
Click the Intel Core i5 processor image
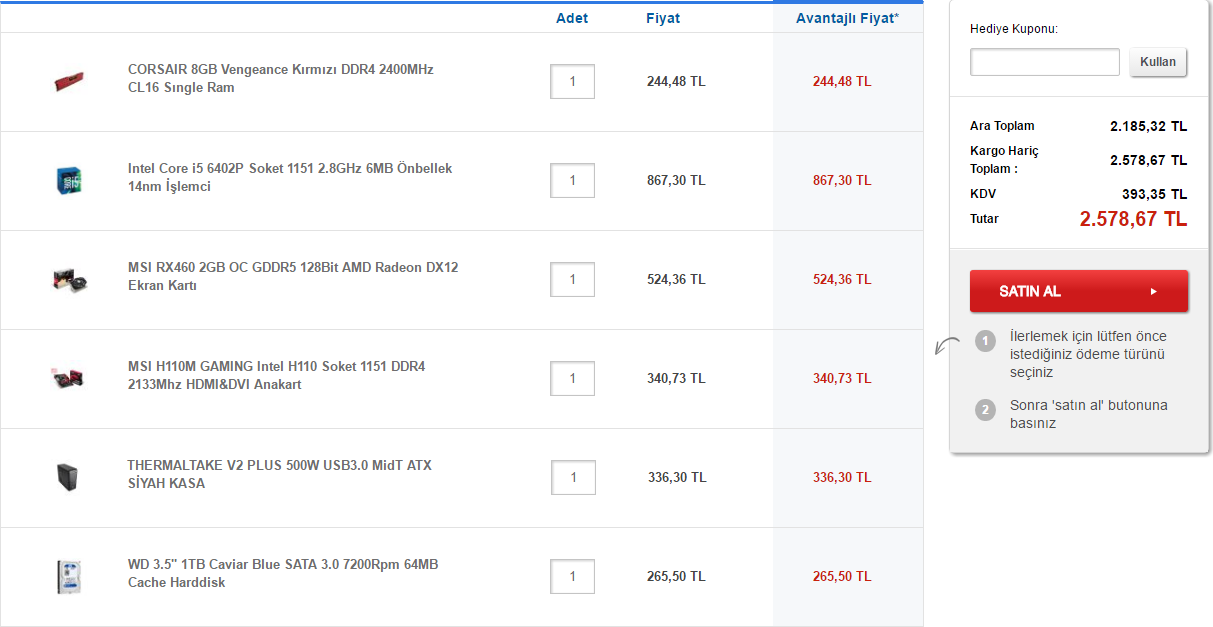coord(69,180)
